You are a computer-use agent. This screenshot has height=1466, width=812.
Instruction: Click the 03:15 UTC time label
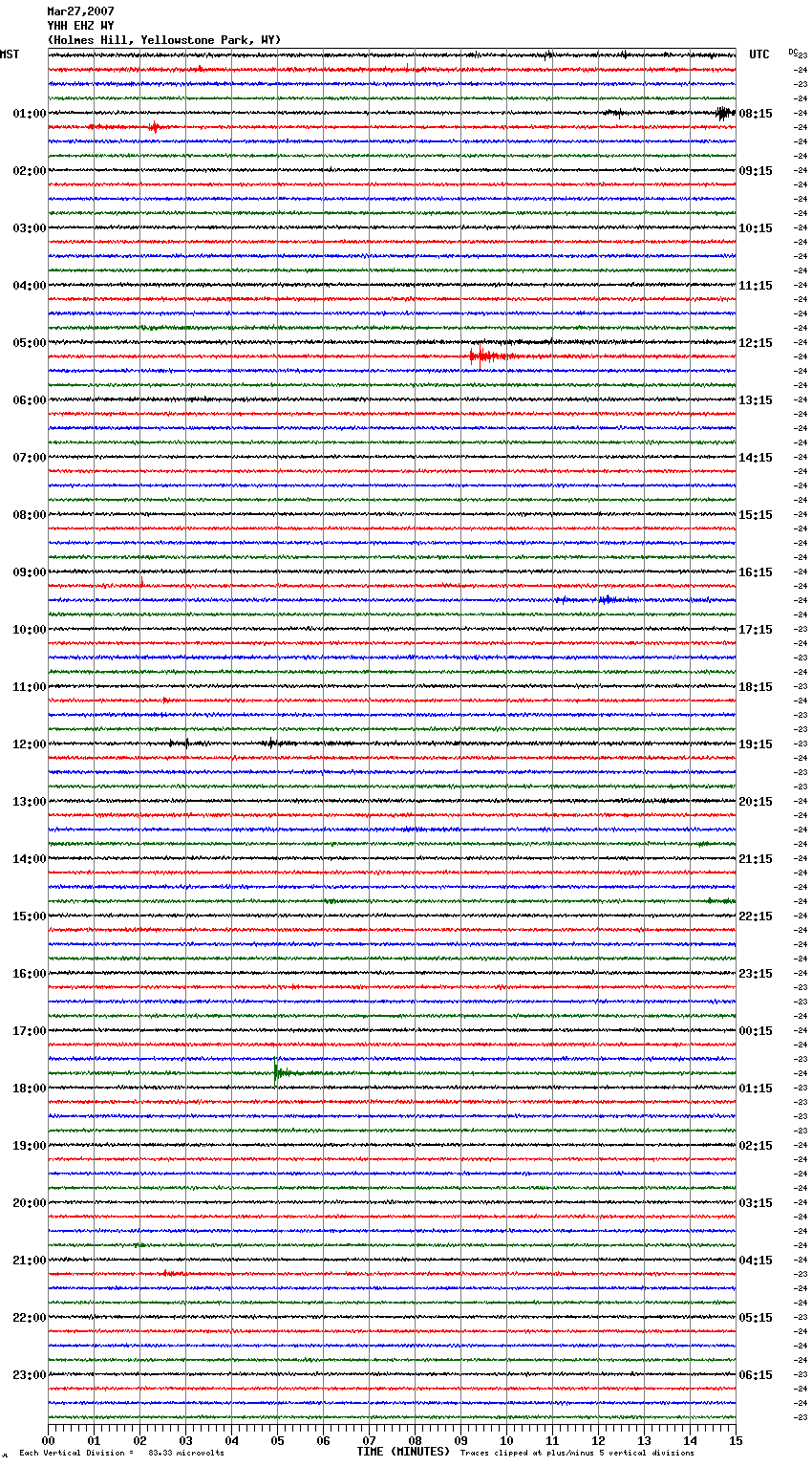(x=756, y=1203)
